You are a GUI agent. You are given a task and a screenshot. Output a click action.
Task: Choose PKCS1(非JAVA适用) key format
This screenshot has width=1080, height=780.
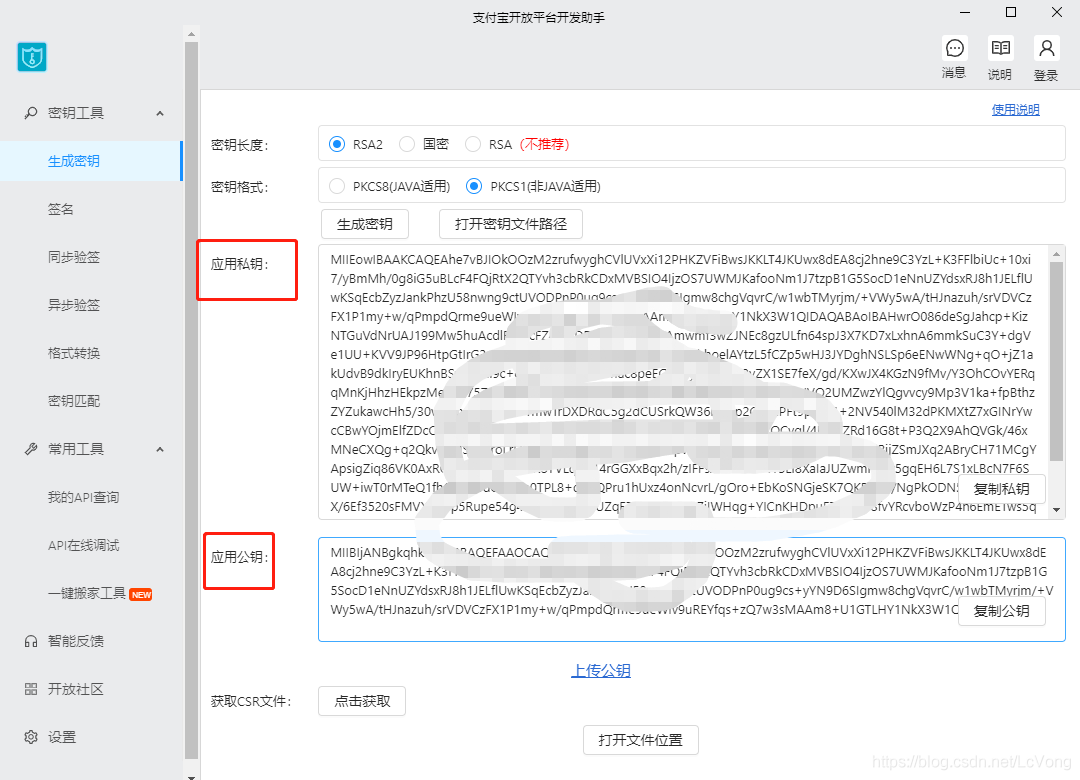[x=474, y=186]
